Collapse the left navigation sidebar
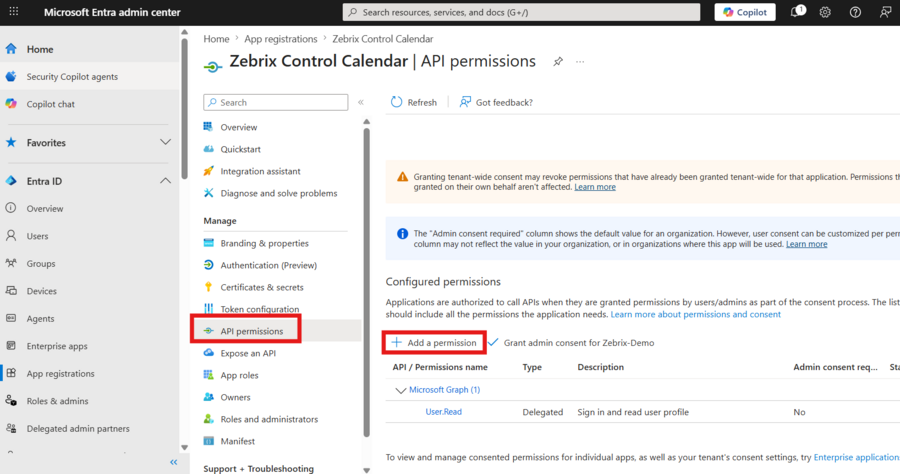Viewport: 900px width, 474px height. (173, 462)
